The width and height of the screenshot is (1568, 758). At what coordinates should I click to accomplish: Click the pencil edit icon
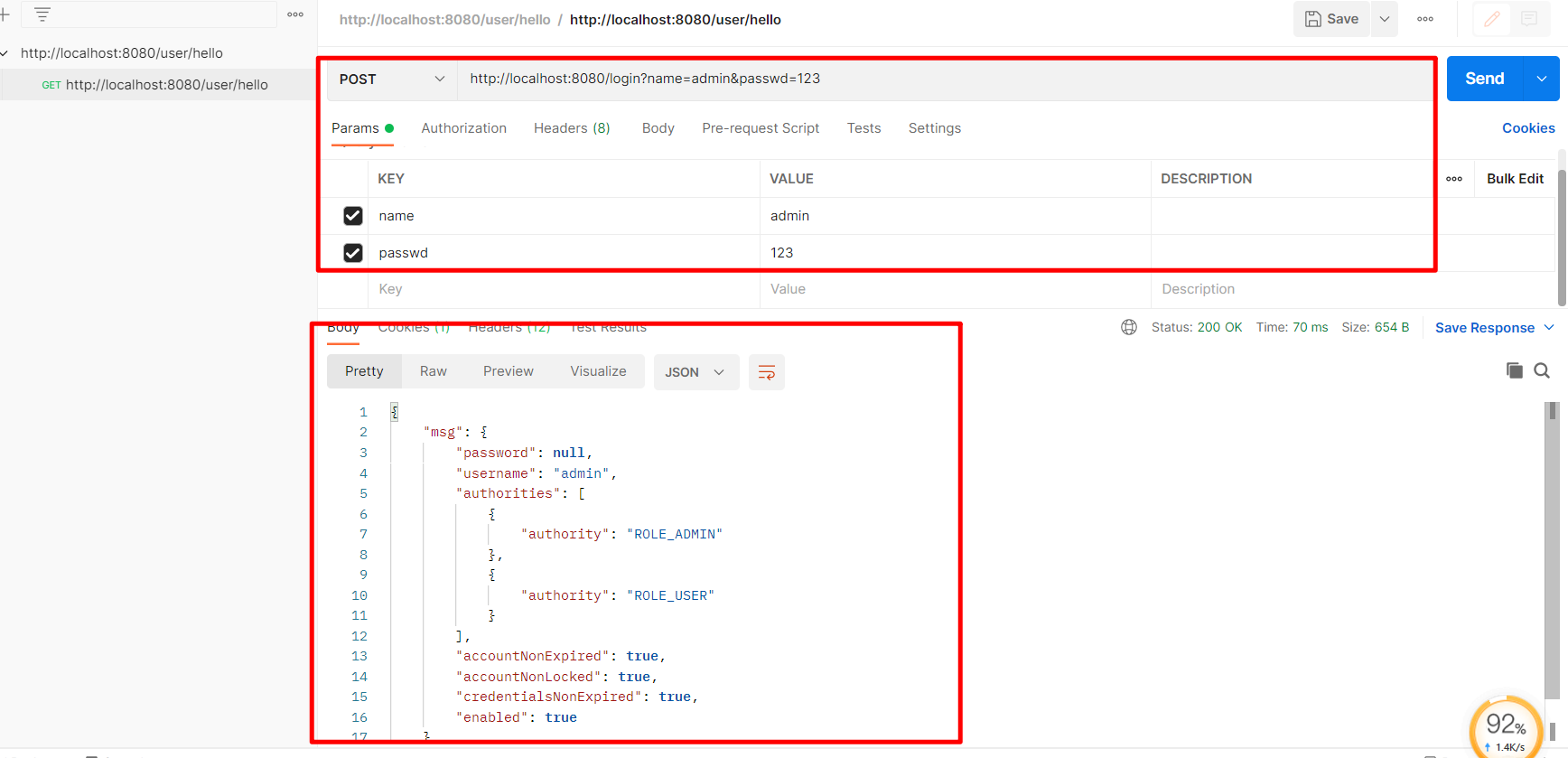click(x=1492, y=19)
